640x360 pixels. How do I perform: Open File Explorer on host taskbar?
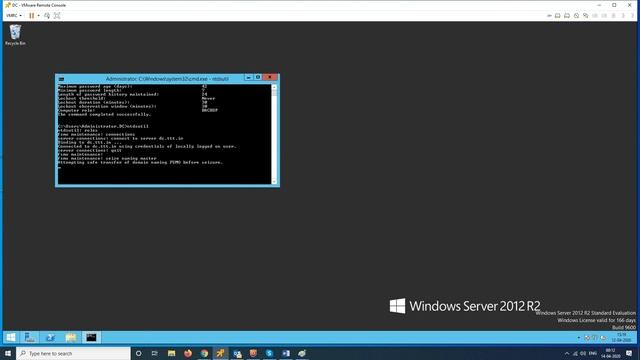coord(171,353)
